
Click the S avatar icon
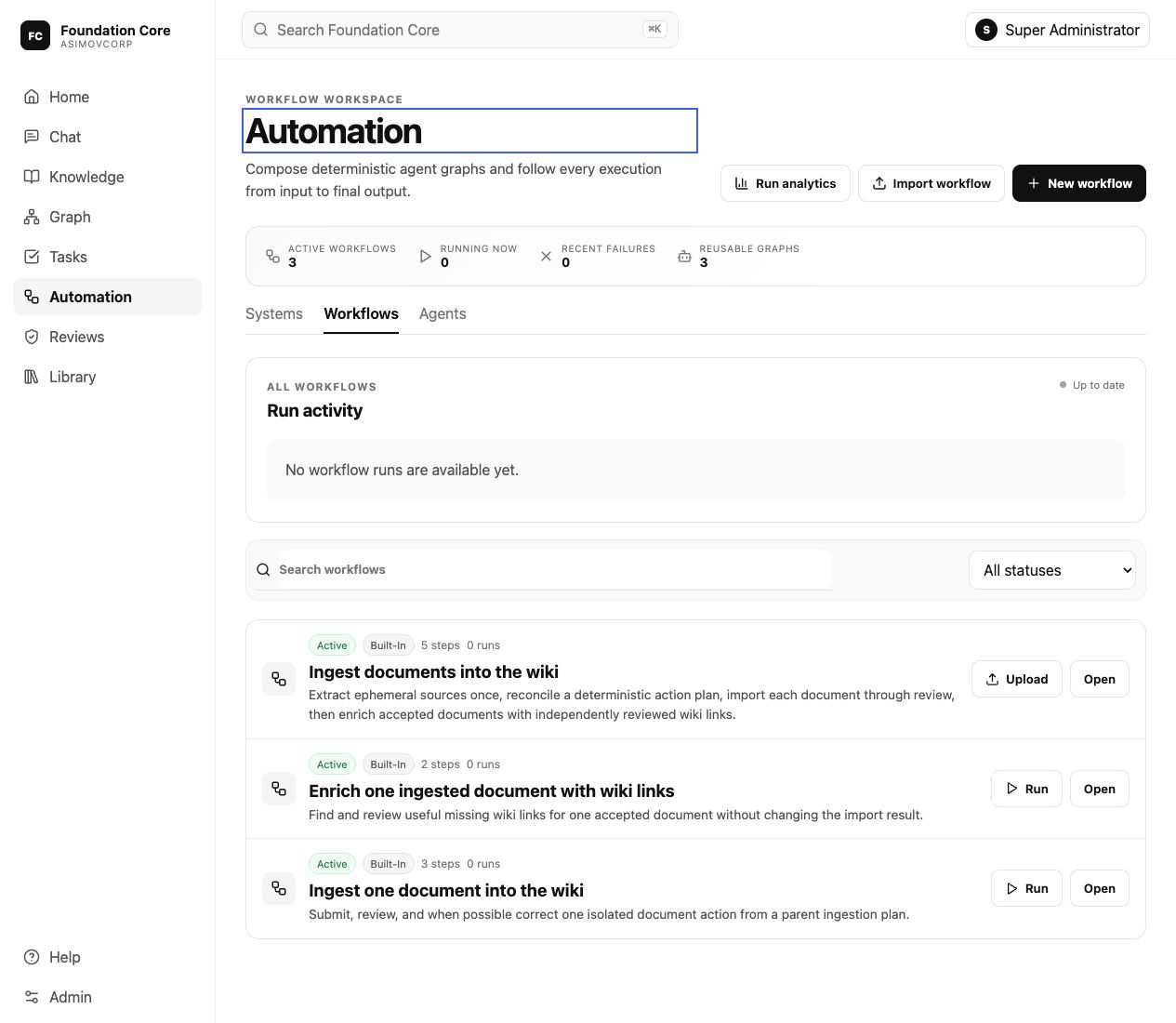pos(986,30)
